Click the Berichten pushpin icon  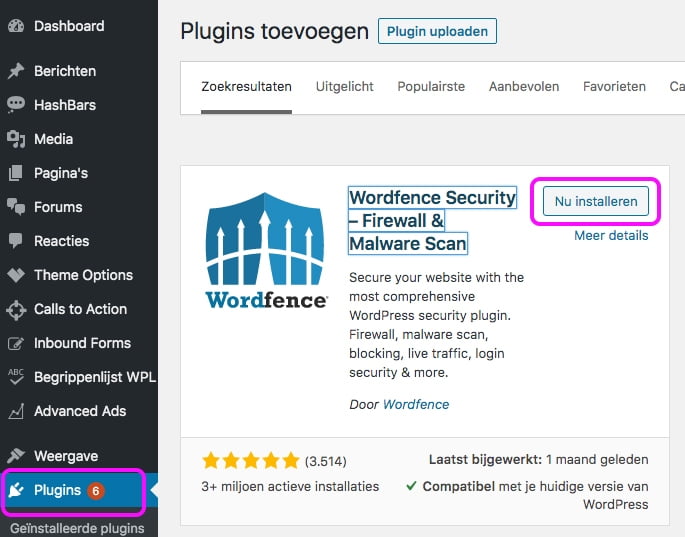pos(16,71)
